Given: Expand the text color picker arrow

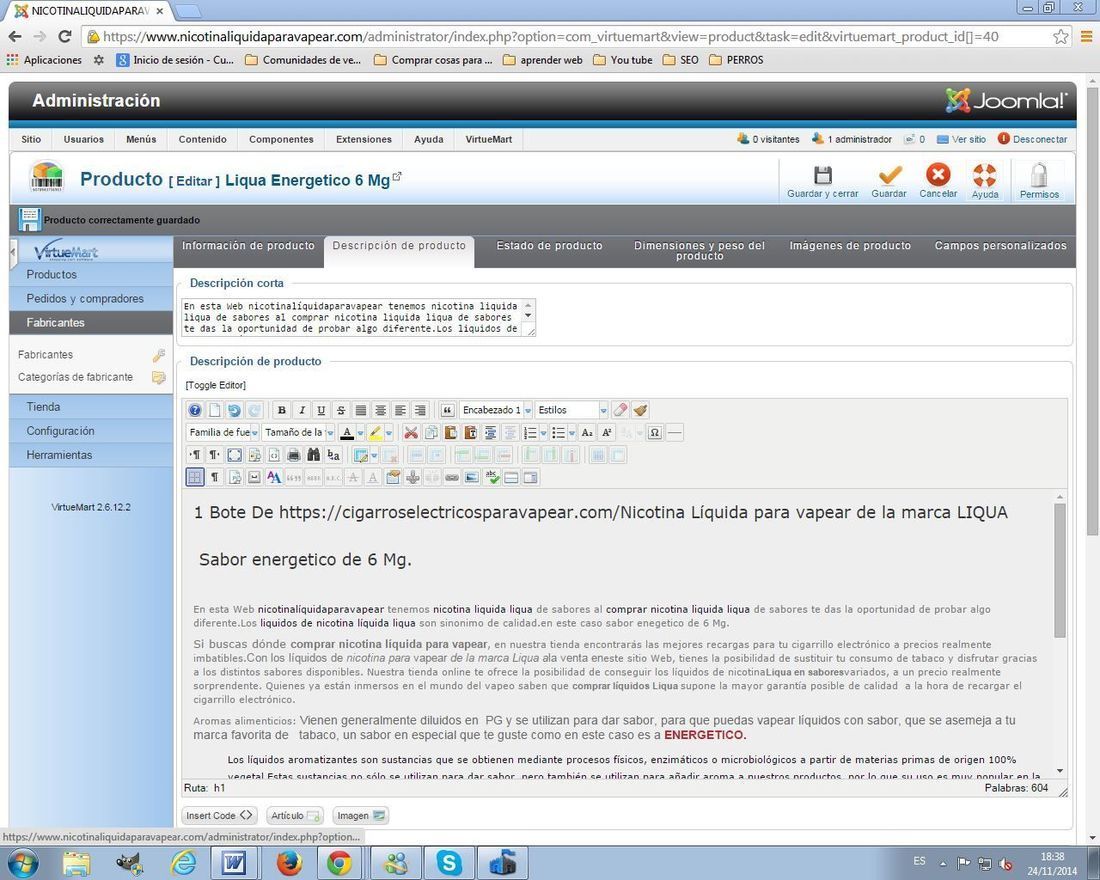Looking at the screenshot, I should click(361, 433).
